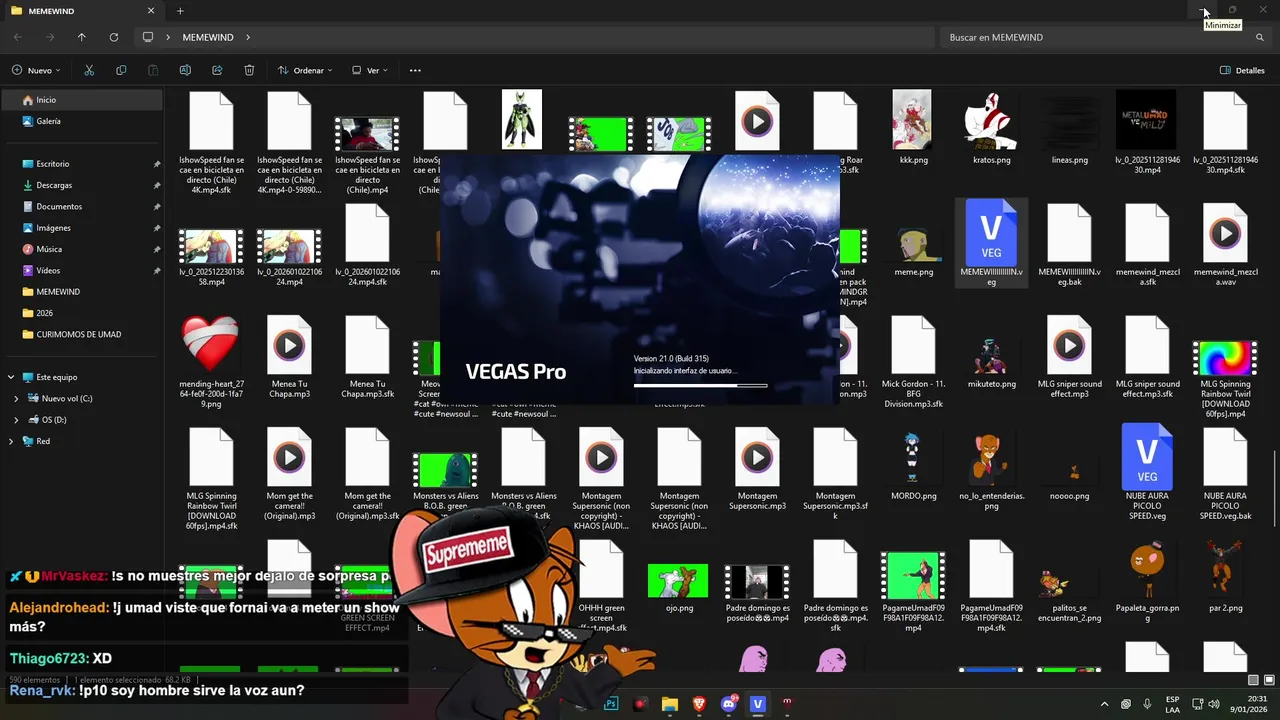
Task: Select NUBE AURA PICOLO SPEED.veg file
Action: (1147, 472)
